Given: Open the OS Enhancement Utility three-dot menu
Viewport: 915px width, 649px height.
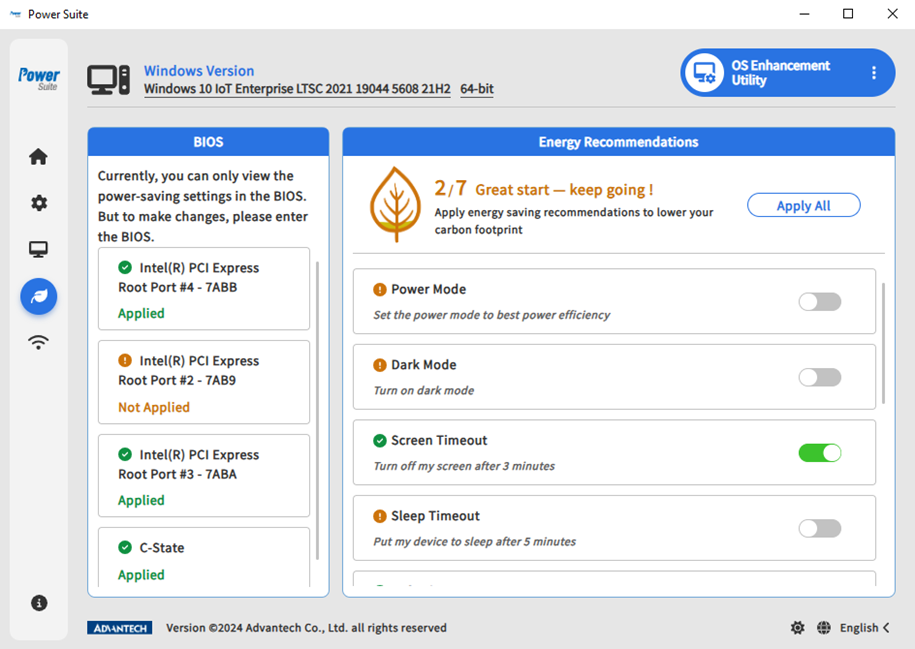Looking at the screenshot, I should [x=873, y=73].
